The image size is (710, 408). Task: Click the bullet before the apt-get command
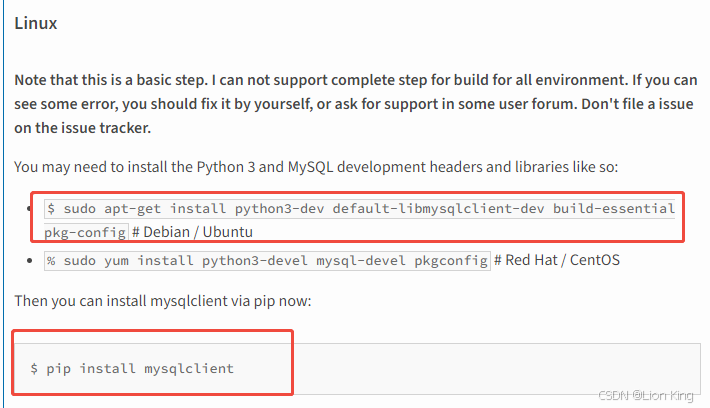(34, 210)
